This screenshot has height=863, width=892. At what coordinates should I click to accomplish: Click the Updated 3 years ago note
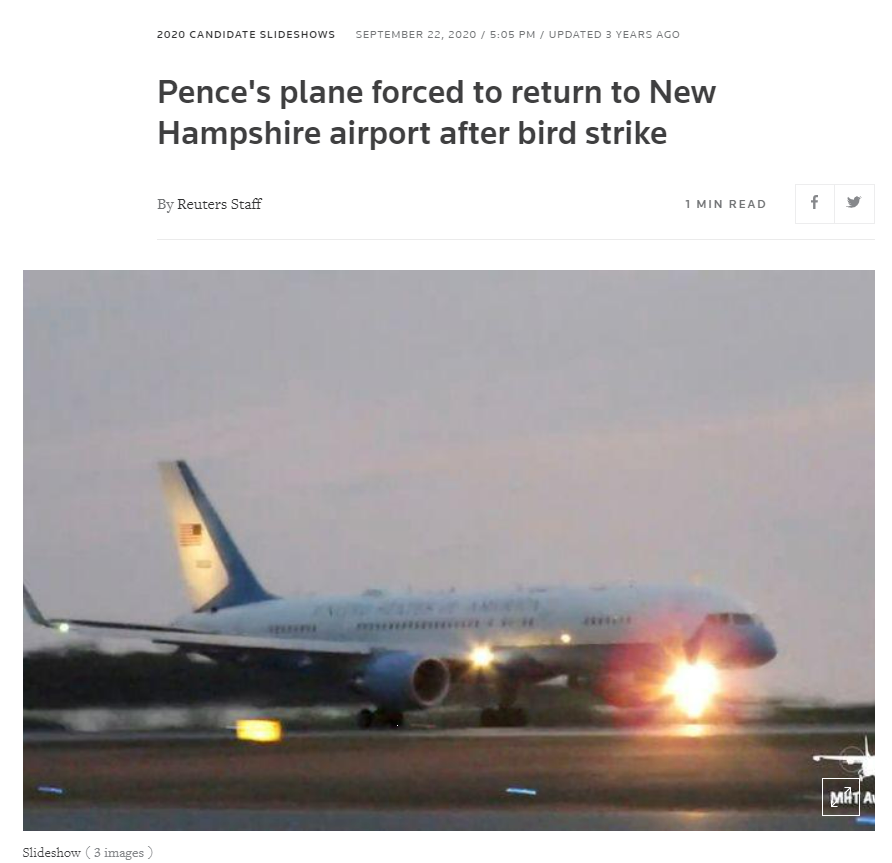coord(614,35)
